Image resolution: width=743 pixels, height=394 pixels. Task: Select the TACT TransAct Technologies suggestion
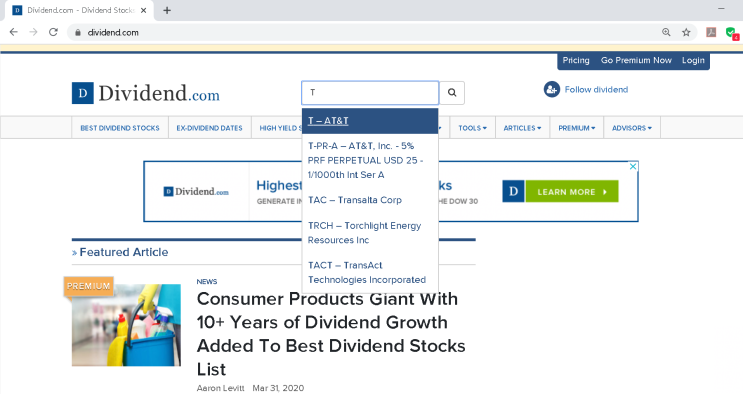pos(370,273)
